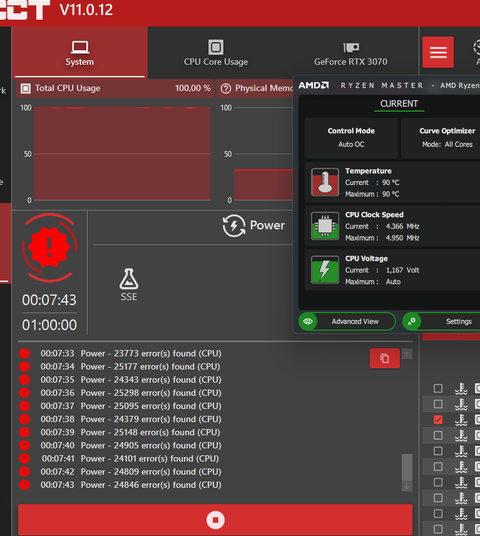
Task: Check the checkbox directly below the checked one
Action: (438, 436)
